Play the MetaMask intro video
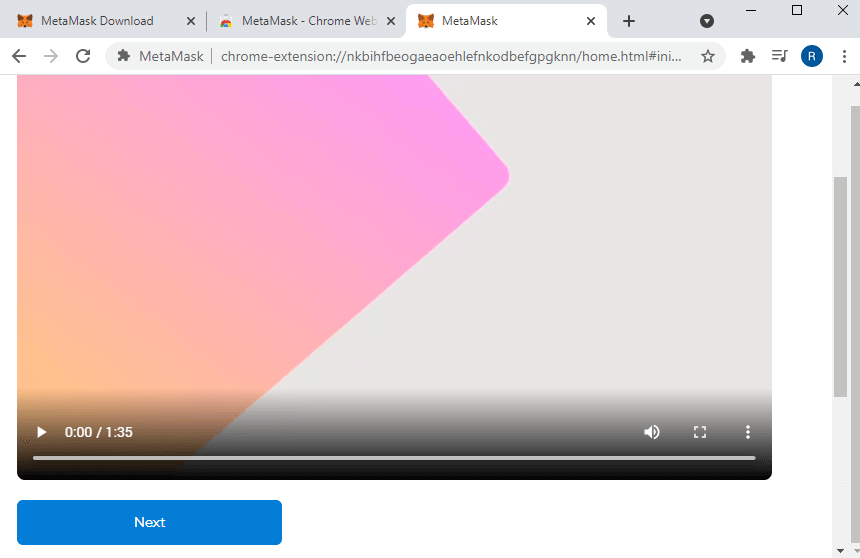The image size is (860, 558). pos(41,432)
